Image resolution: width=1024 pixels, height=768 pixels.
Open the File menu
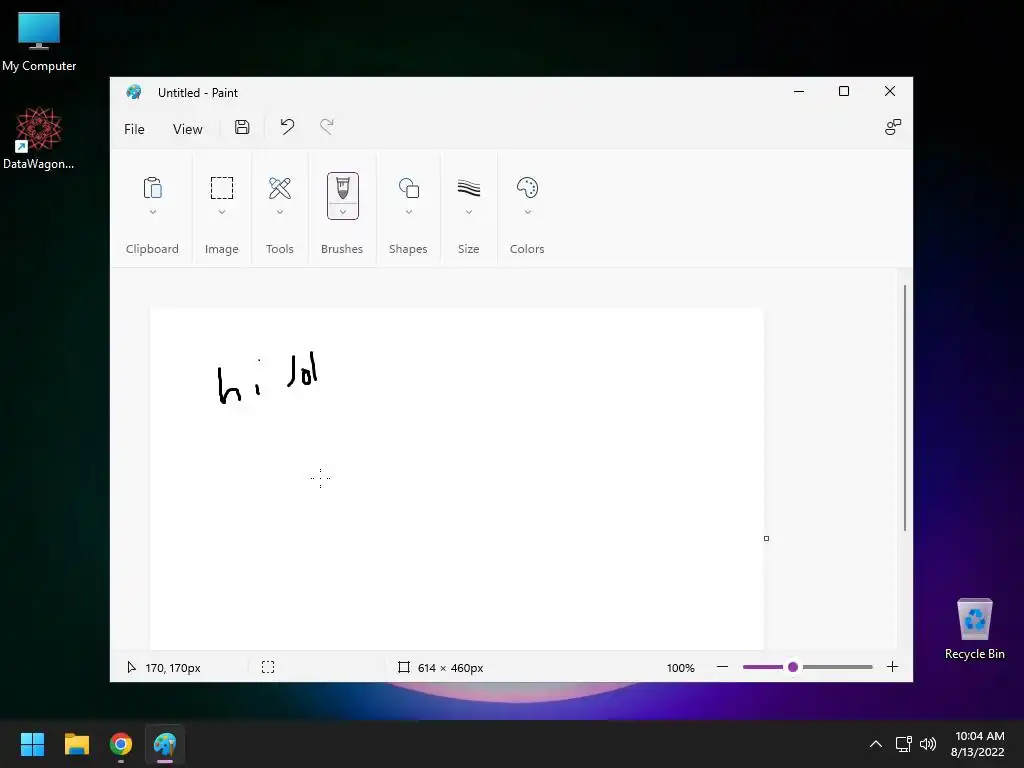(x=134, y=129)
